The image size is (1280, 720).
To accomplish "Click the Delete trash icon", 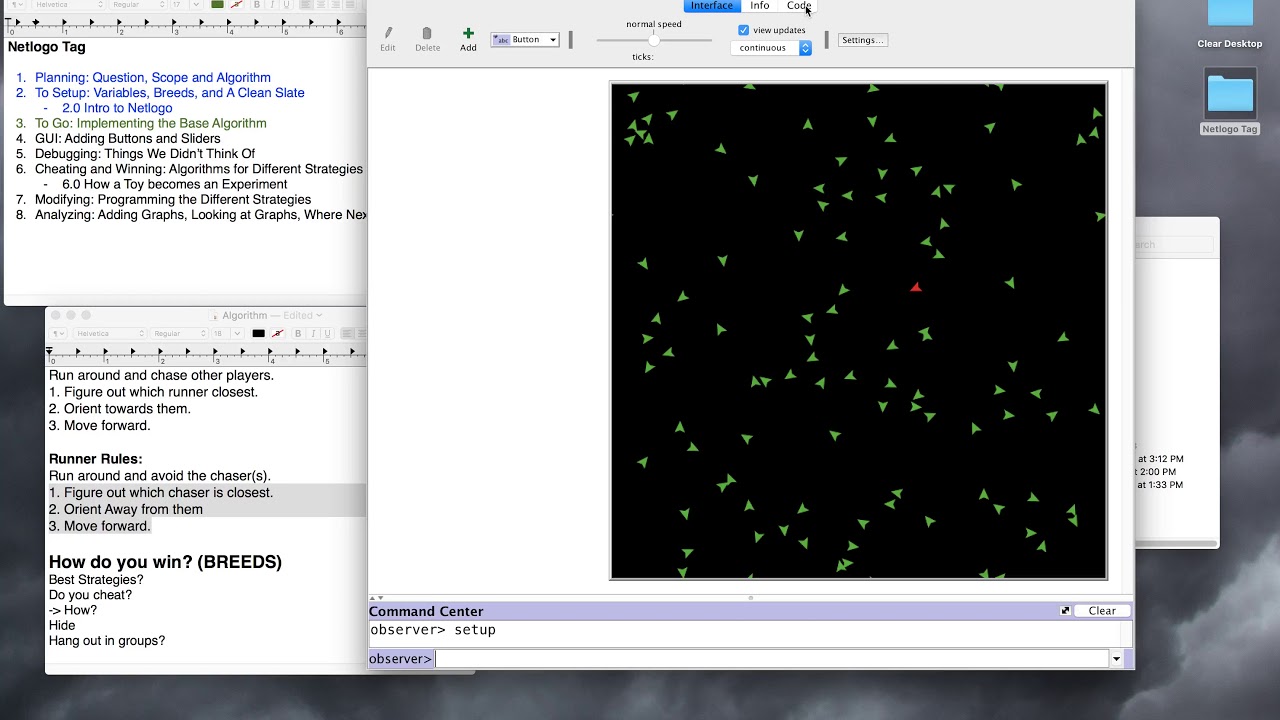I will [427, 34].
